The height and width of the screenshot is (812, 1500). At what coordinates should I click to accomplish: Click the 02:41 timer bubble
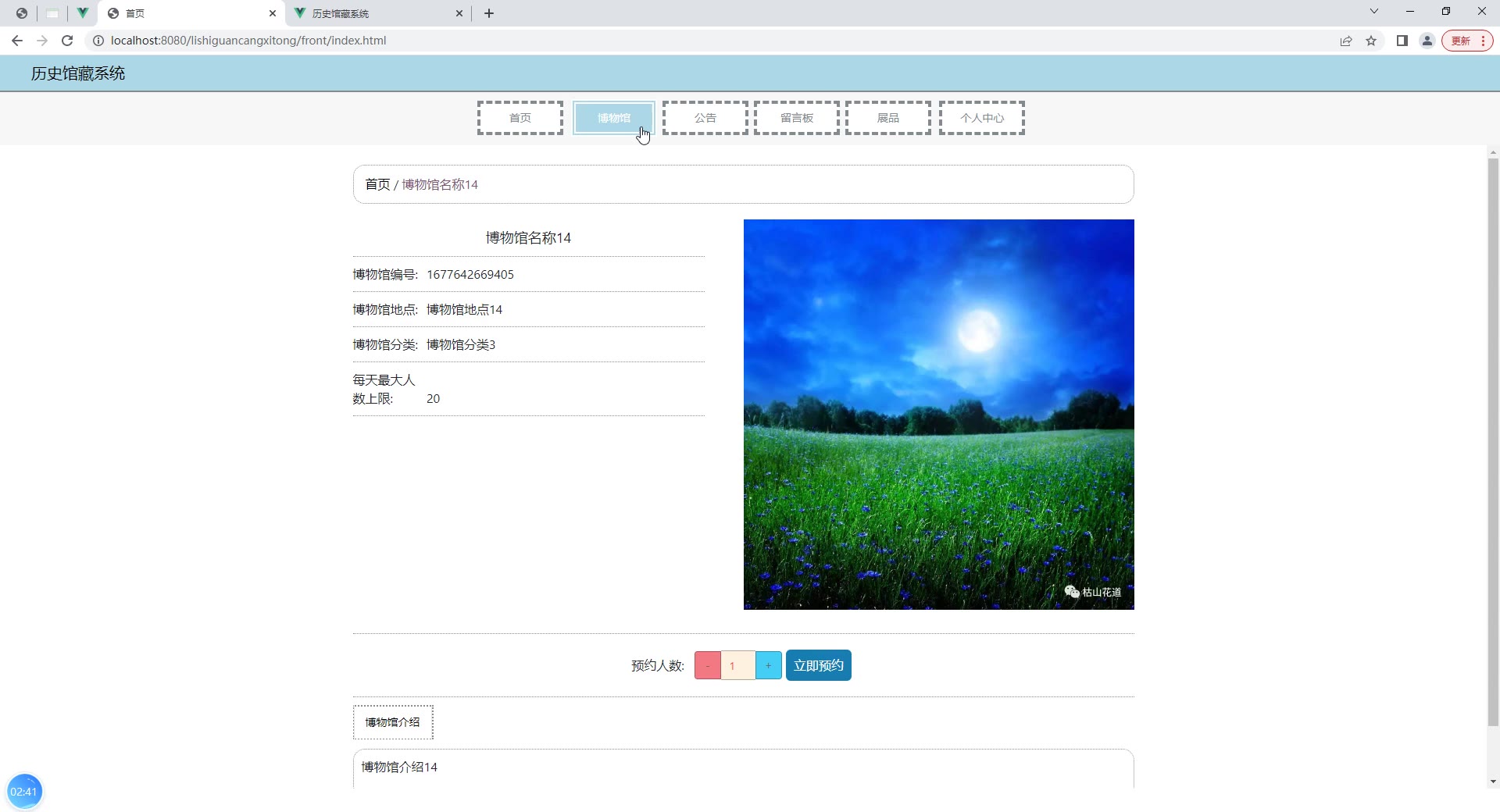(x=24, y=792)
